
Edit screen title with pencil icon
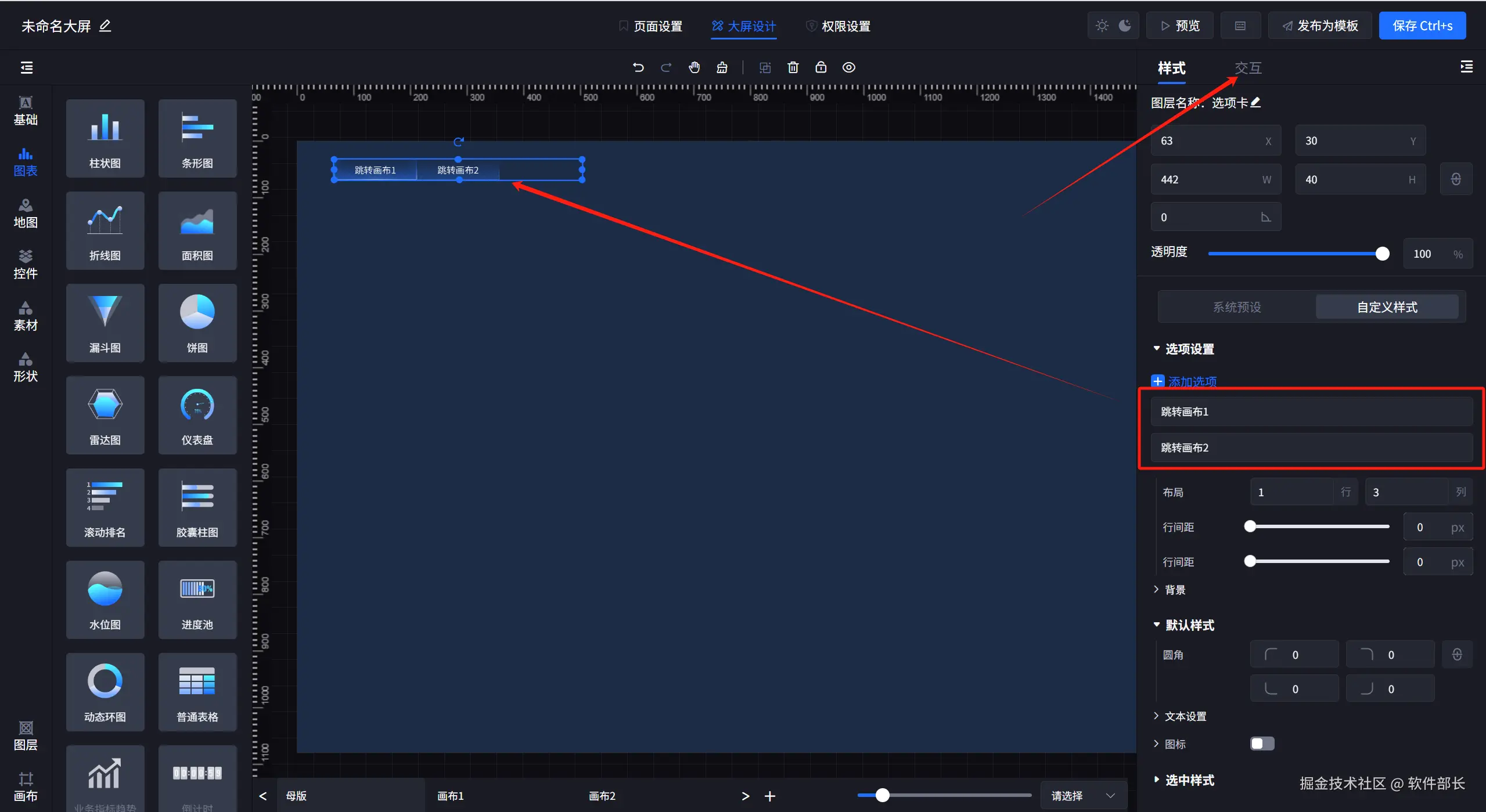[105, 26]
